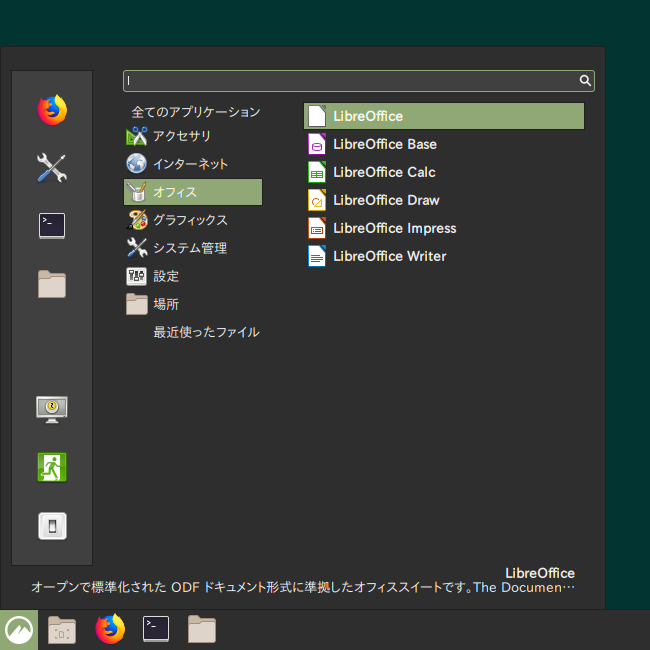Click the LibreOffice Calc spreadsheet icon
The height and width of the screenshot is (650, 650).
[317, 172]
